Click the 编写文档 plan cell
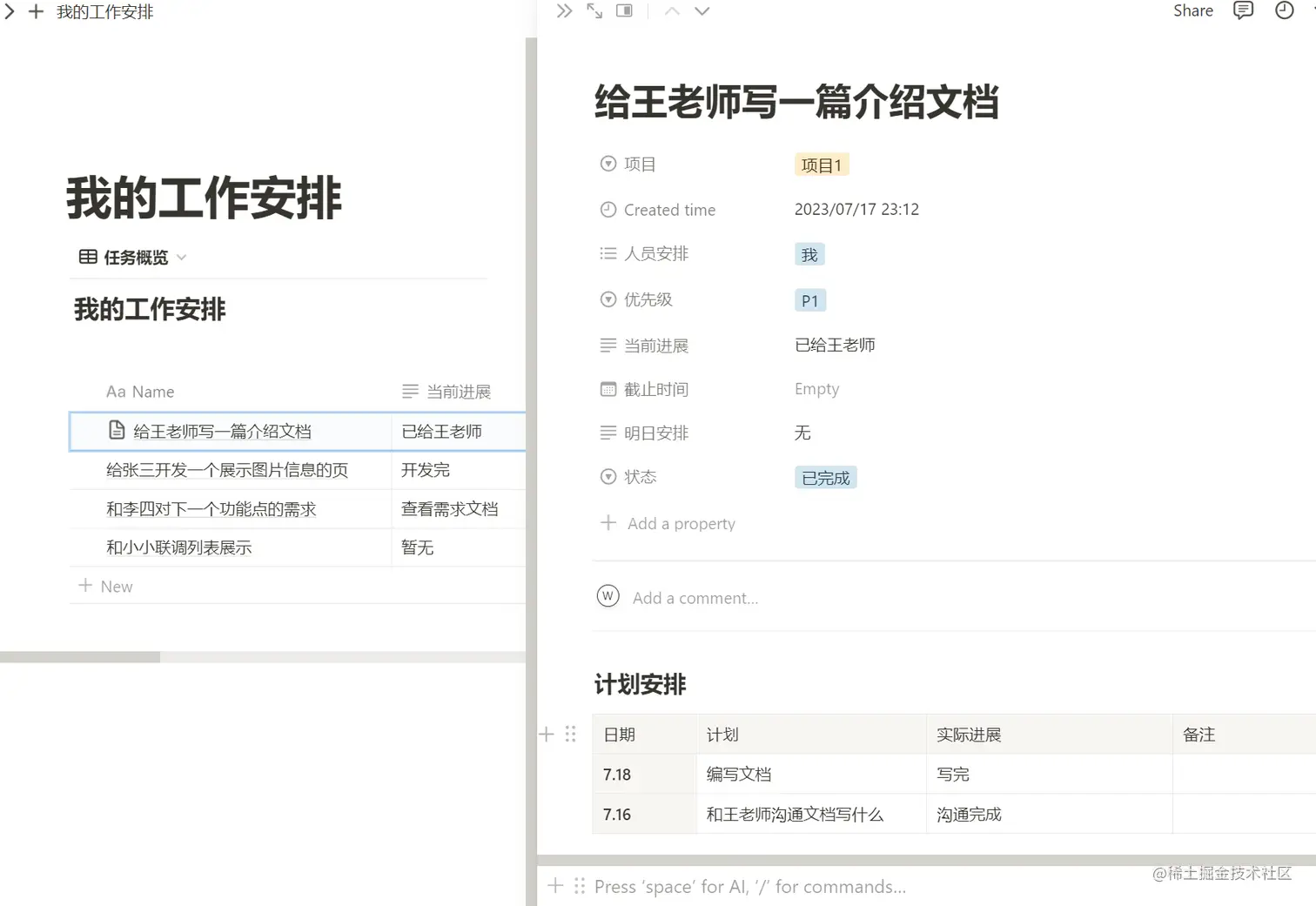The height and width of the screenshot is (906, 1316). click(812, 775)
